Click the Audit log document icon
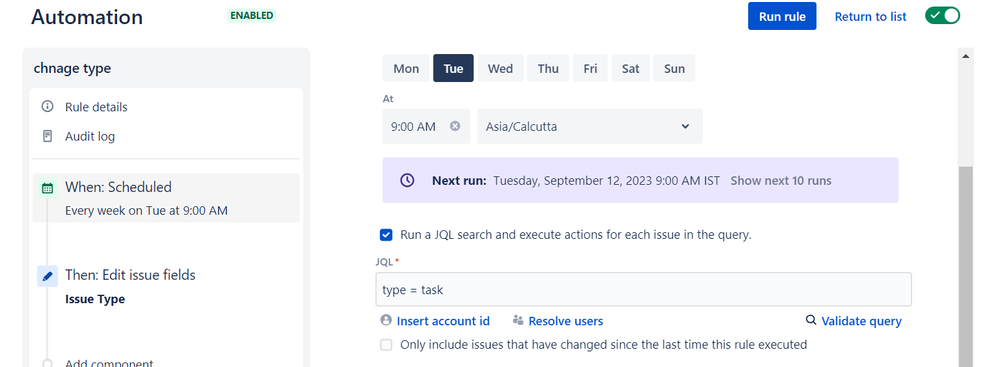This screenshot has width=998, height=367. click(x=47, y=136)
